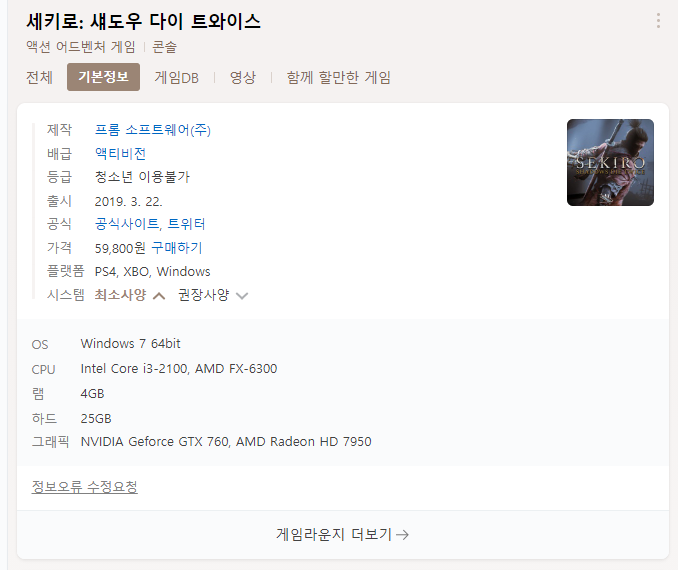
Task: Expand the 권장사양 chevron
Action: [x=242, y=296]
